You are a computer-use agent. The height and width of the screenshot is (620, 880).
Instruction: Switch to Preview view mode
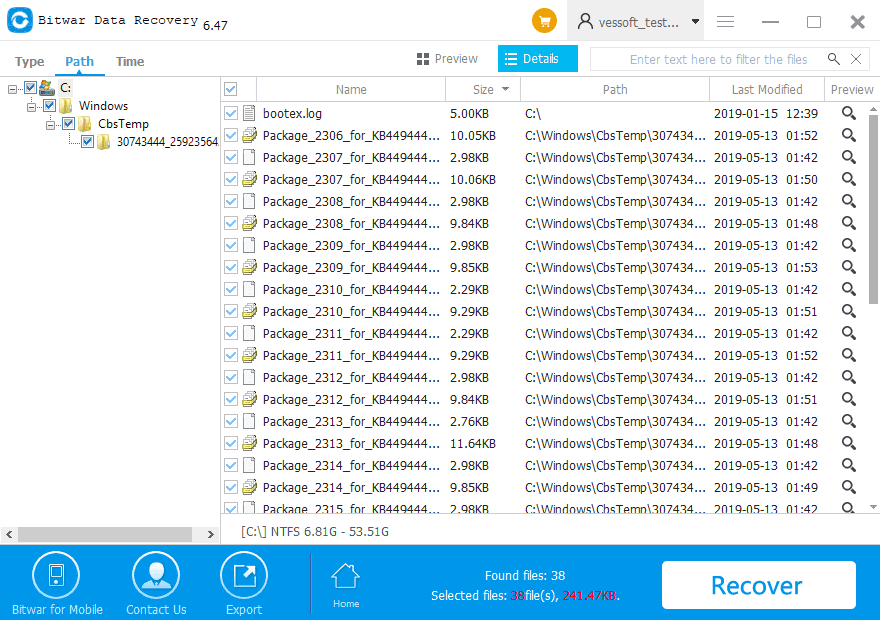click(447, 59)
